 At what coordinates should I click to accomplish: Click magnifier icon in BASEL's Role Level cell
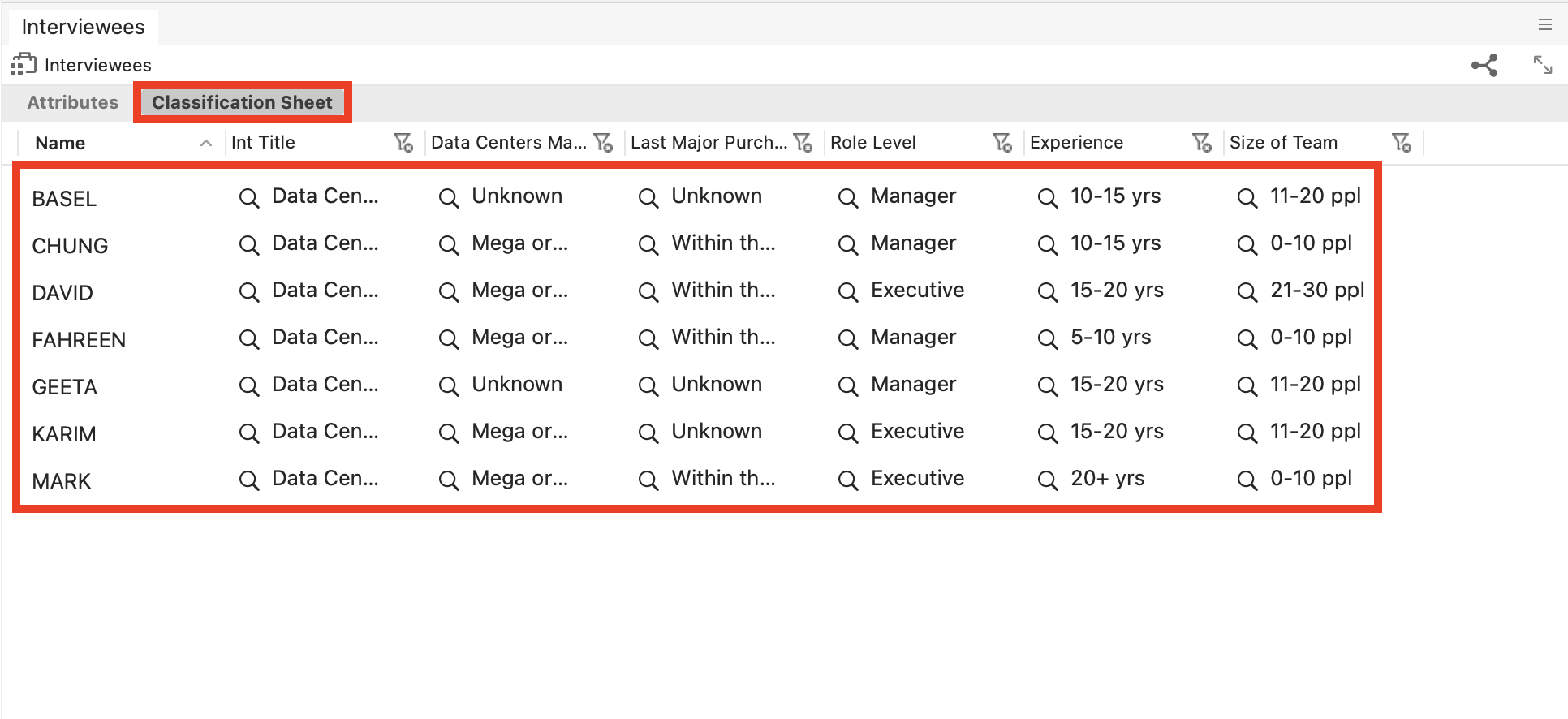click(848, 198)
